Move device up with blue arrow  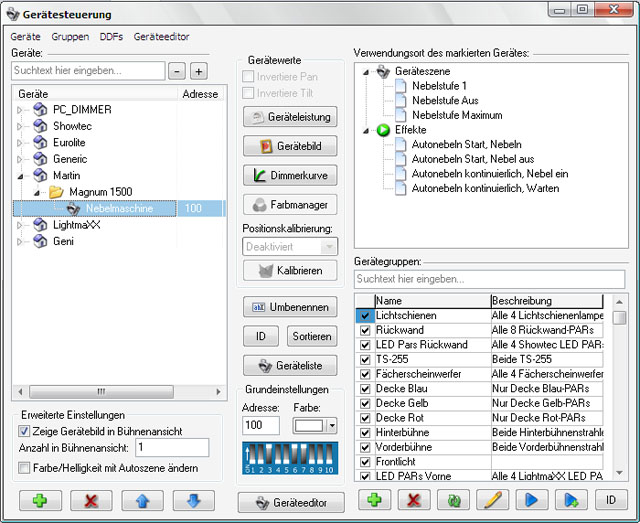coord(142,500)
